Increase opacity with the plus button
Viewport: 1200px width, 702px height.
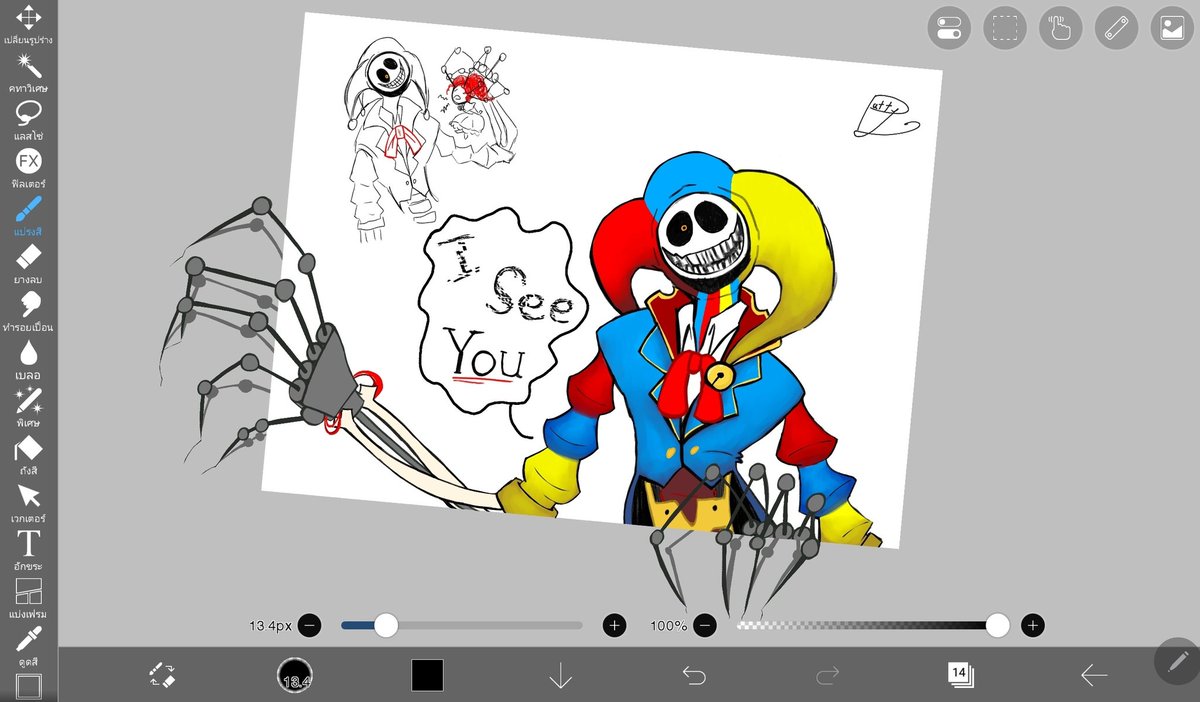point(1033,626)
